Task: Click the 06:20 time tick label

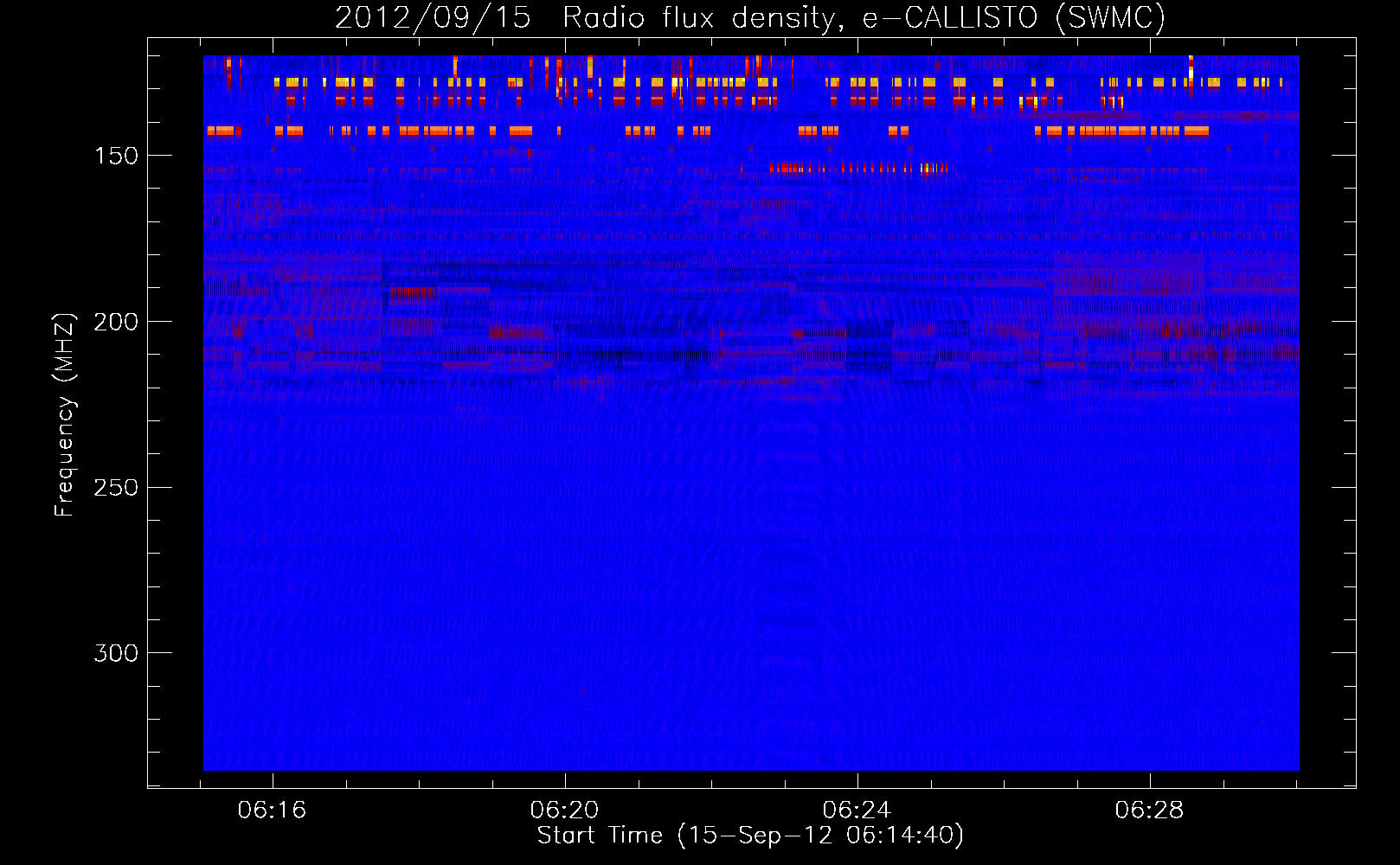Action: pyautogui.click(x=565, y=811)
